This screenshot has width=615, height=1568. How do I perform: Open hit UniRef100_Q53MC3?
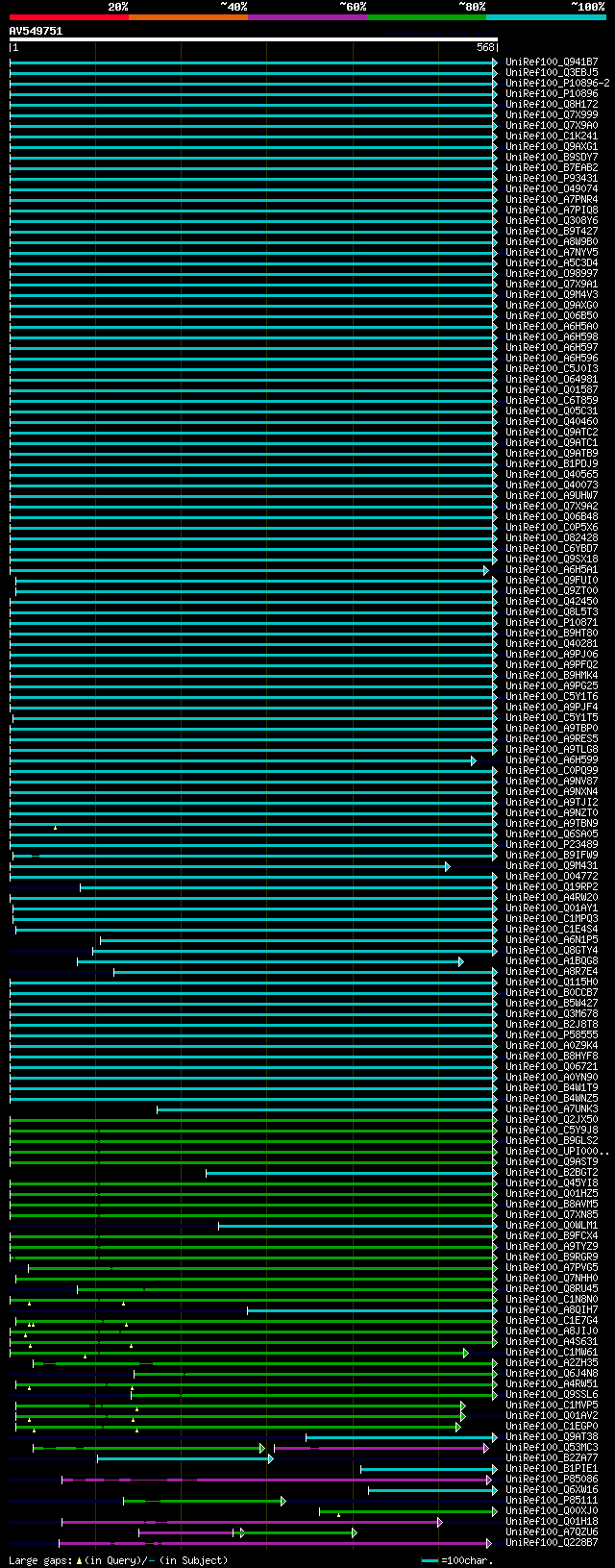pyautogui.click(x=552, y=1447)
